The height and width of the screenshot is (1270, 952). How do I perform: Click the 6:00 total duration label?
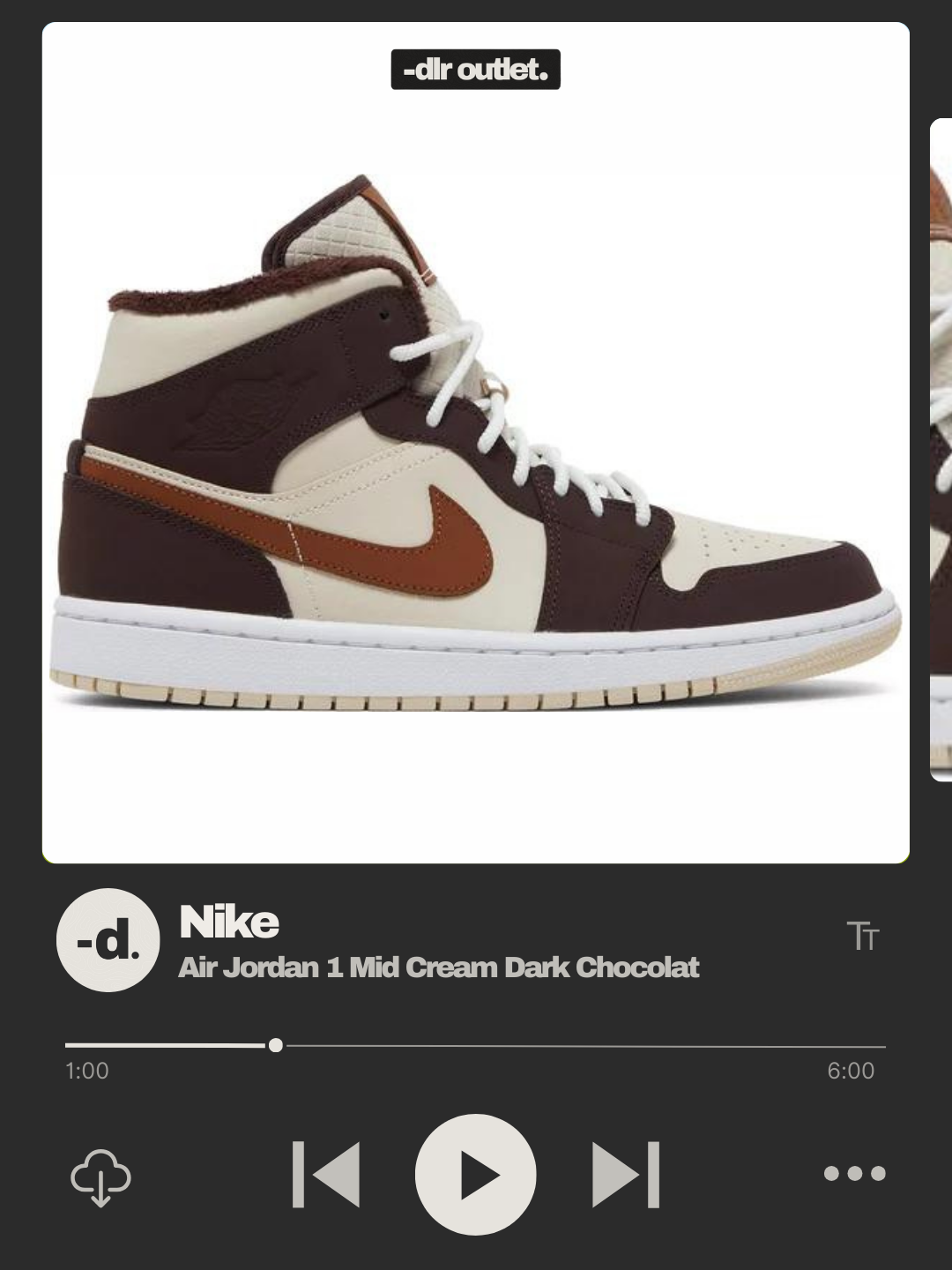pos(851,1071)
